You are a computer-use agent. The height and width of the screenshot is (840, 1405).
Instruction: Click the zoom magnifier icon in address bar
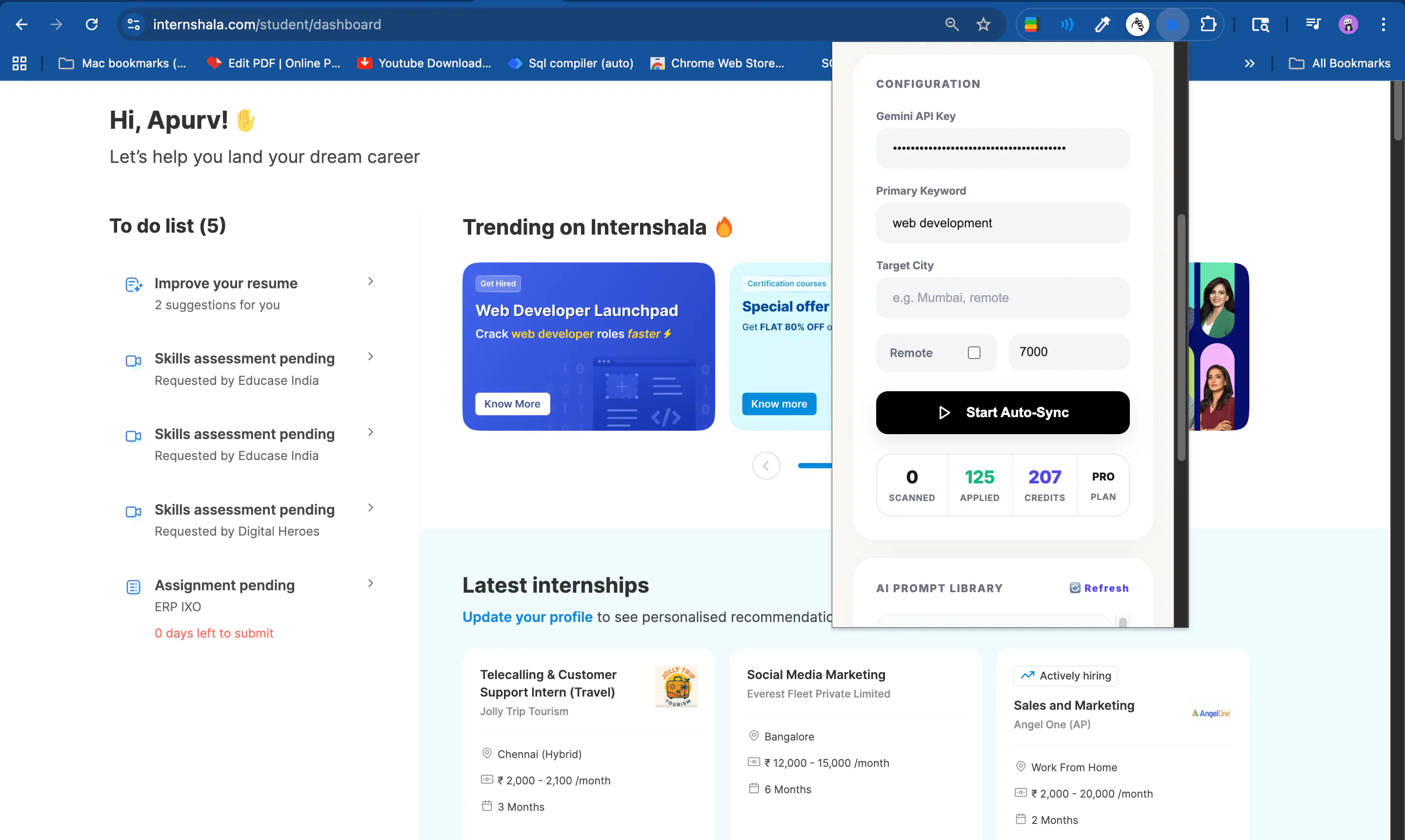pyautogui.click(x=952, y=24)
